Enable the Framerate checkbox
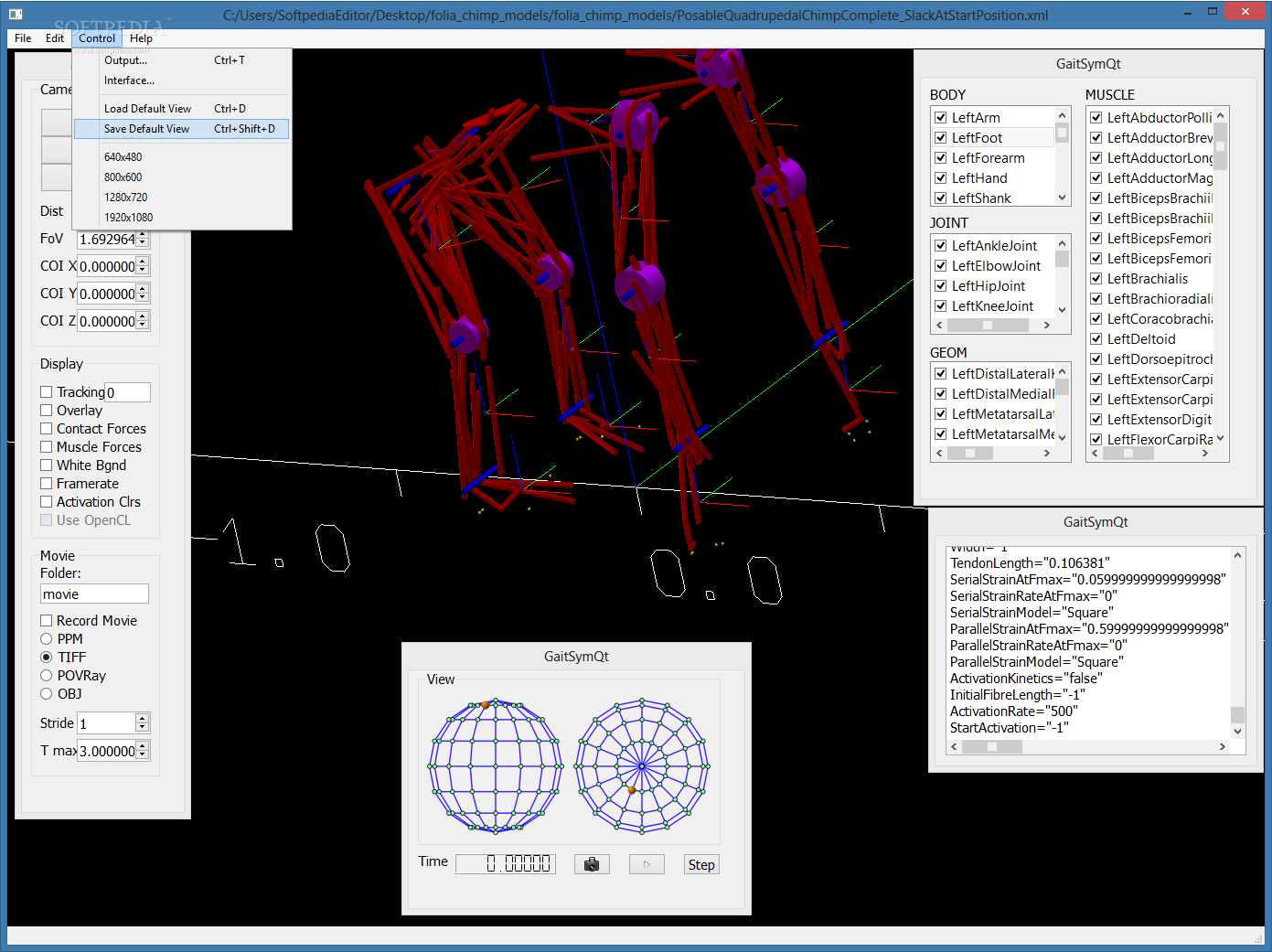The height and width of the screenshot is (952, 1272). click(x=47, y=484)
